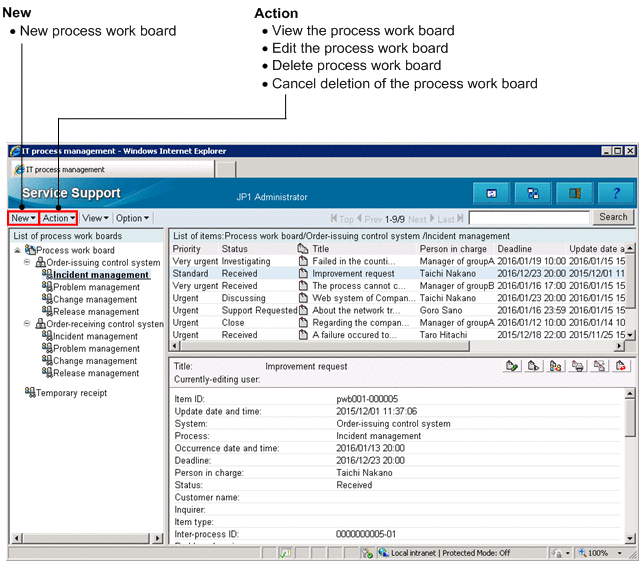Click 'Goro Sano' in Person in charge column
643x565 pixels.
tap(441, 310)
